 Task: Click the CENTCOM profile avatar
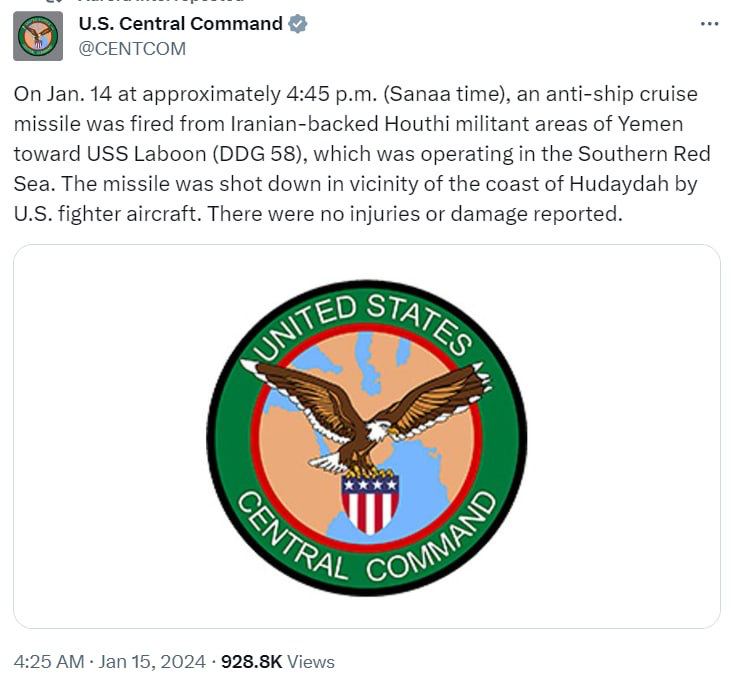point(38,37)
